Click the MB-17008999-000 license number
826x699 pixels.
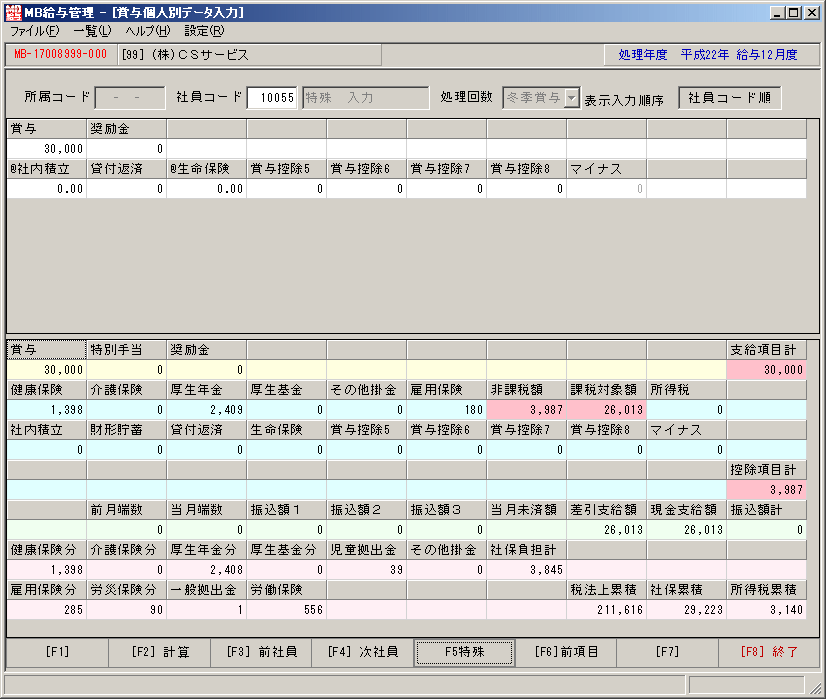pos(61,54)
